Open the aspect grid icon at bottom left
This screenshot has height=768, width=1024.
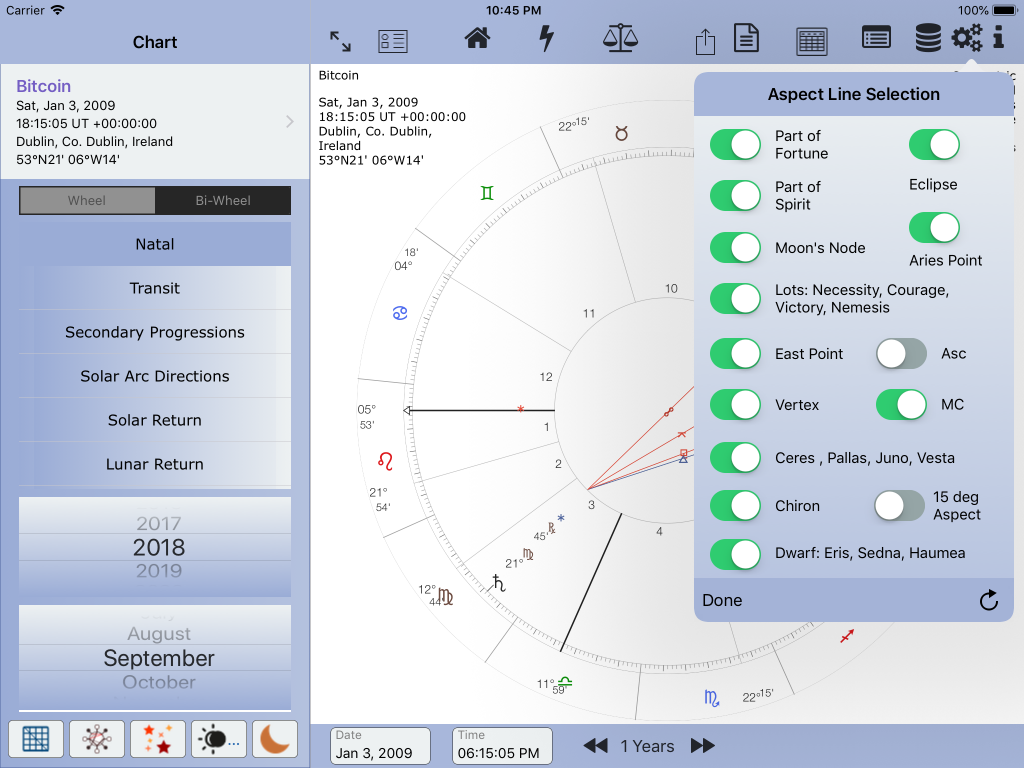coord(36,739)
